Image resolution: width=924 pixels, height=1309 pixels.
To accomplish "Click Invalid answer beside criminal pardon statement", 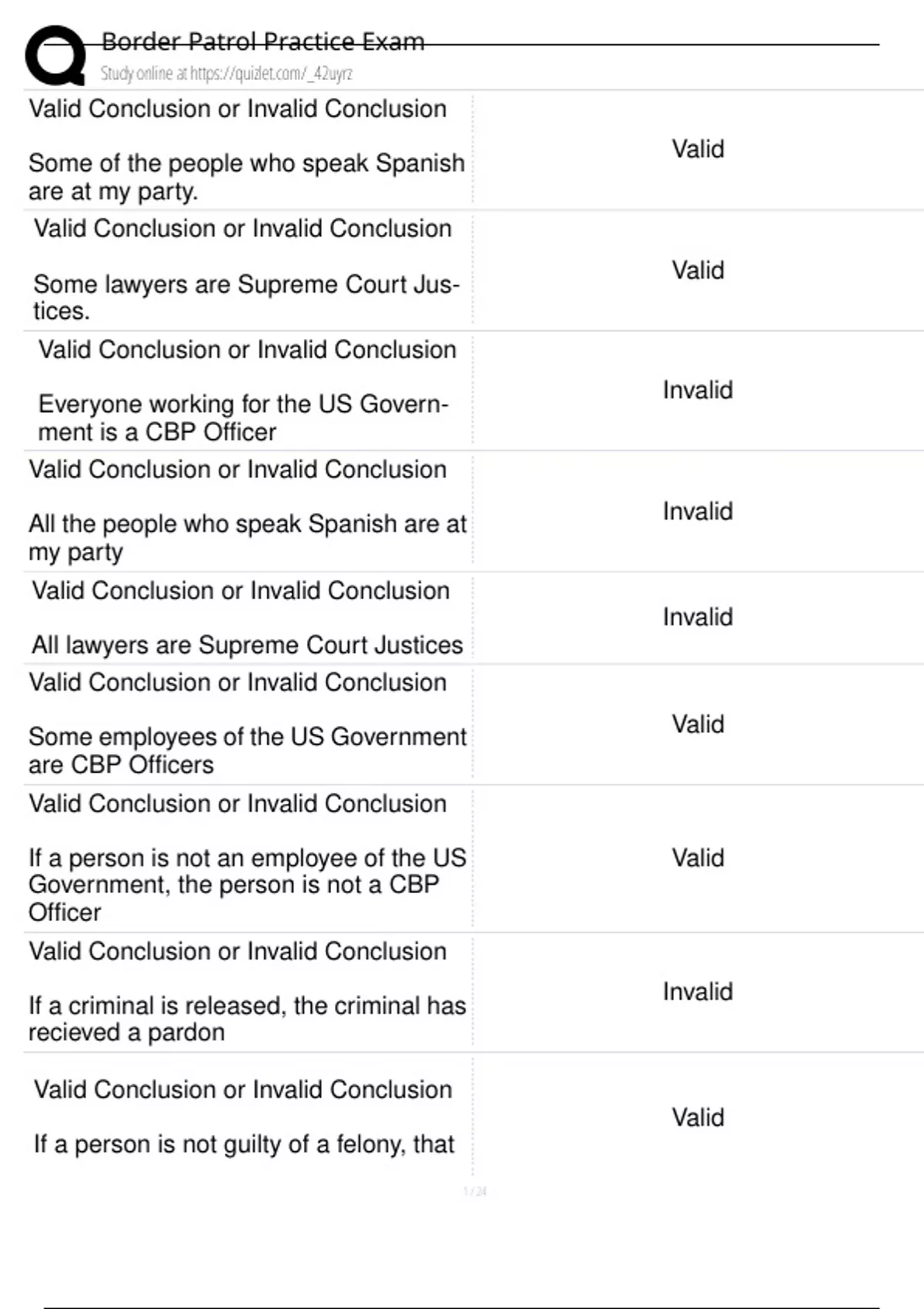I will point(698,991).
